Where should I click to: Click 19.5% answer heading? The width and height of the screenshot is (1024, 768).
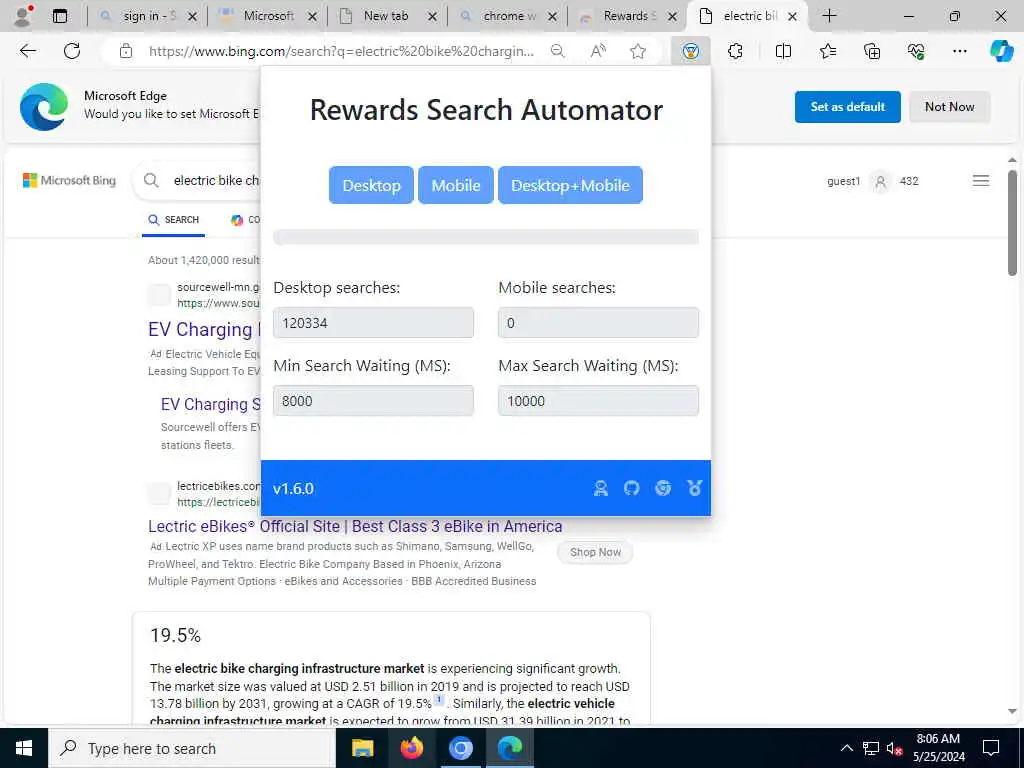[x=176, y=635]
